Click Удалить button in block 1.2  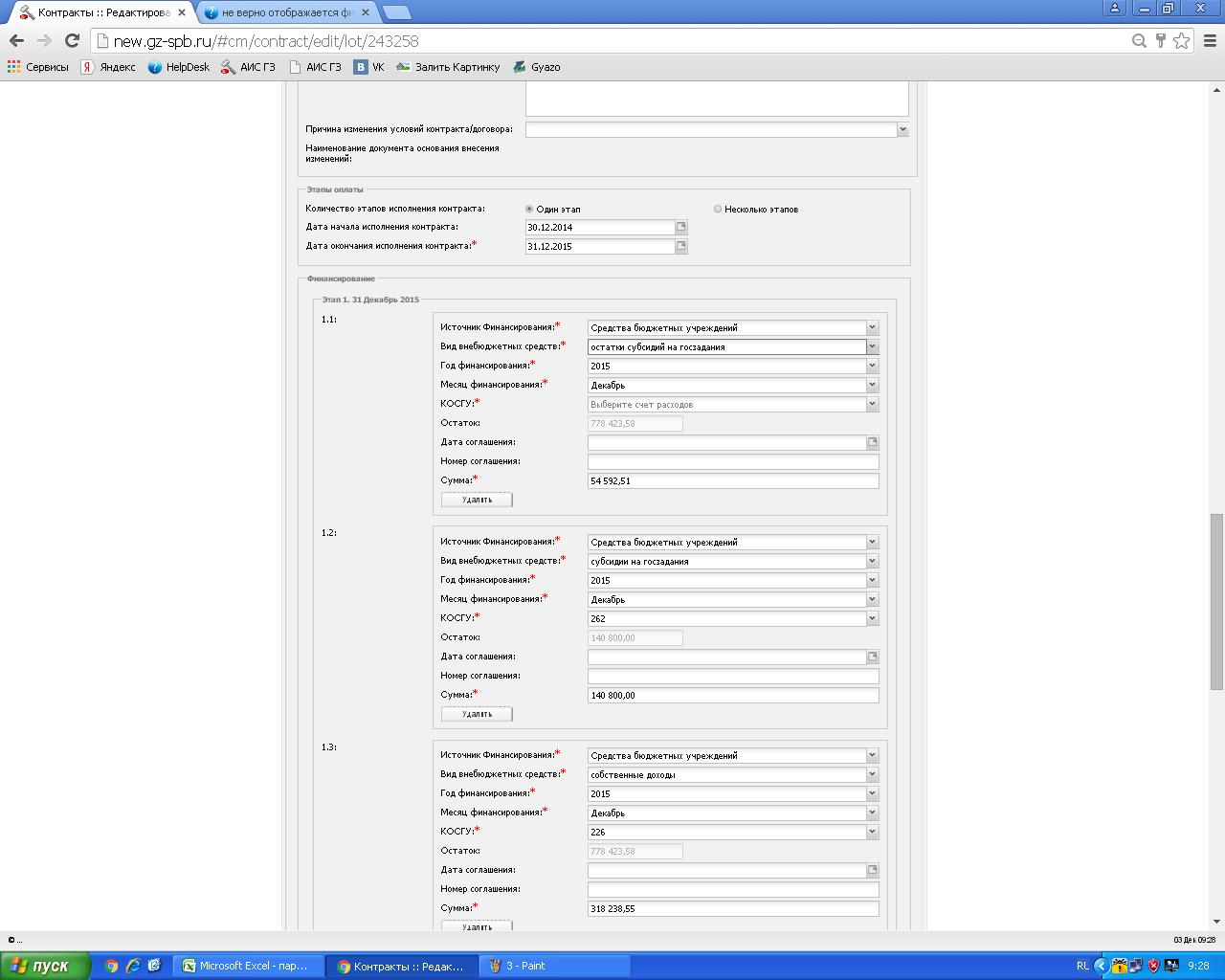coord(477,714)
